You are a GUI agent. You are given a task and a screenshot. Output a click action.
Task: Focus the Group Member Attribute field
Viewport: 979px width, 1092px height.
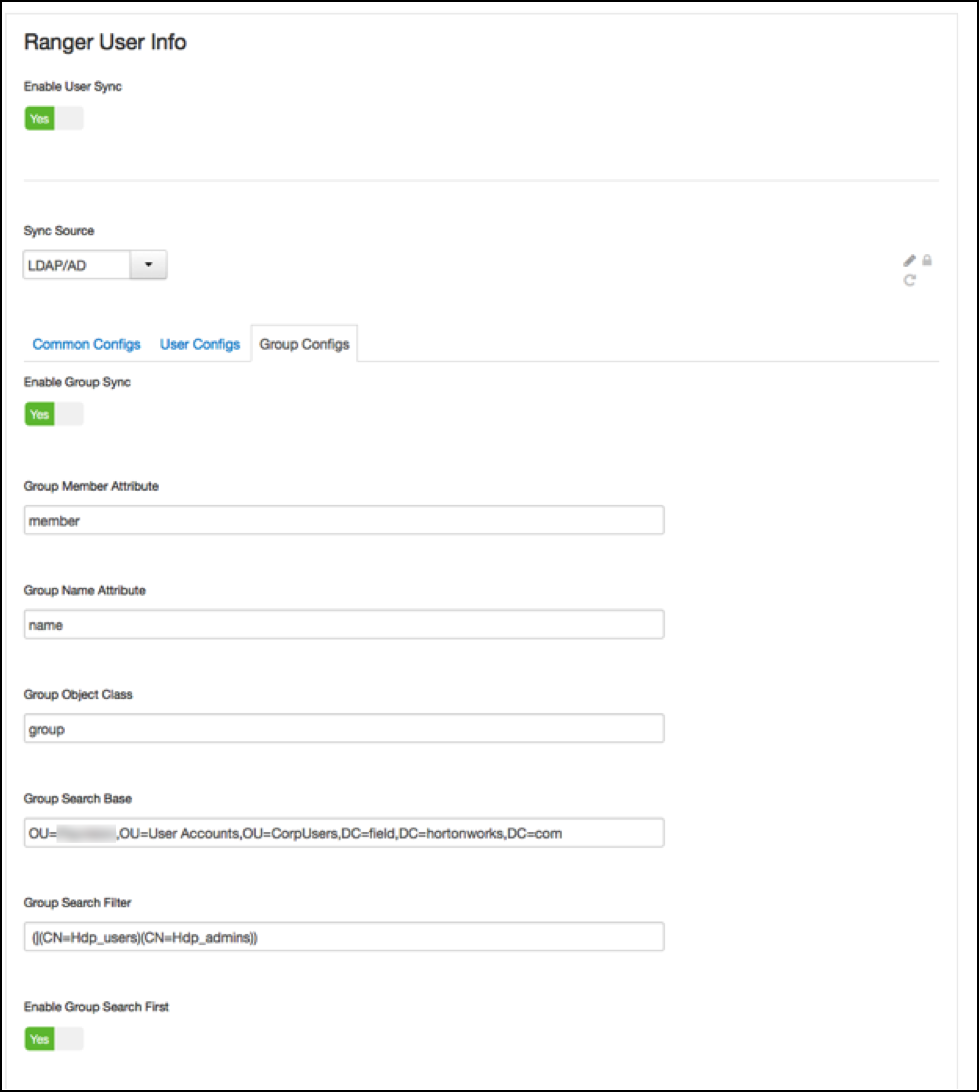point(344,520)
